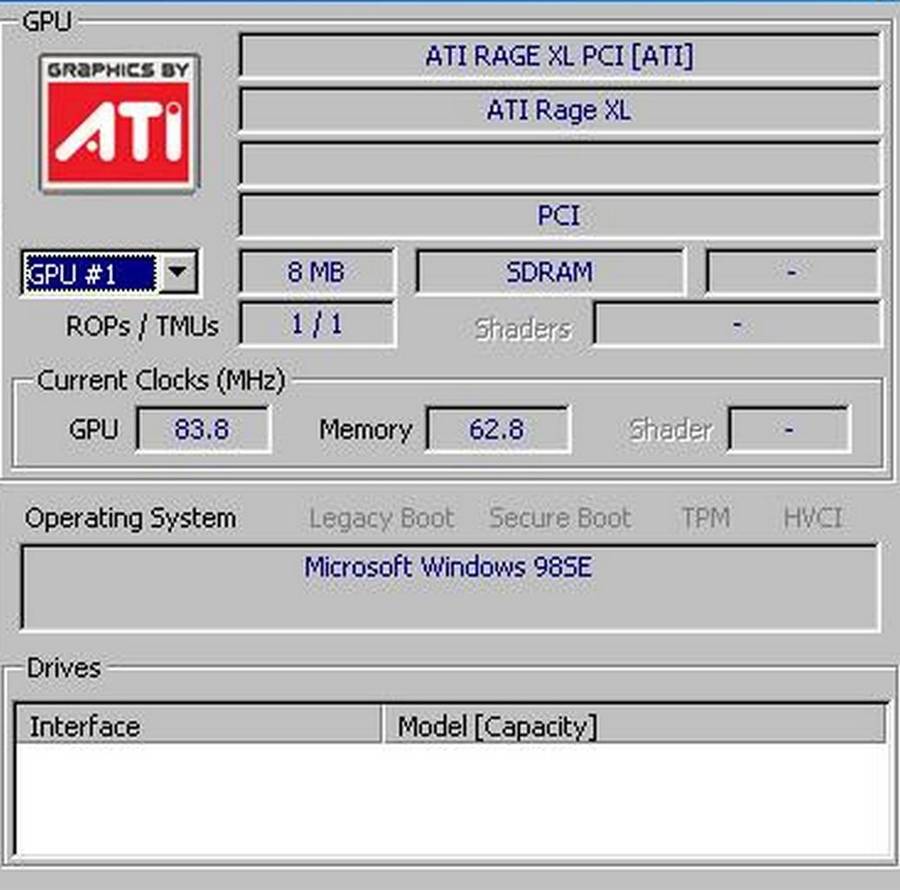
Task: Click the Shader clock value field
Action: point(788,429)
